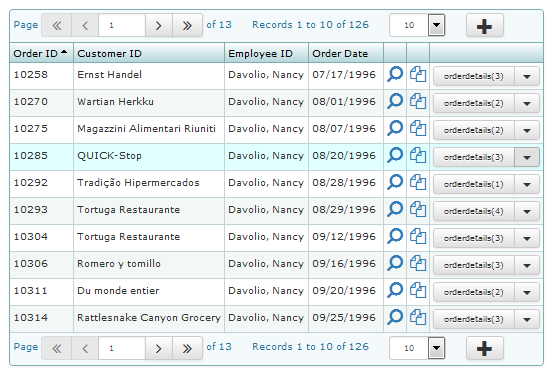This screenshot has height=375, width=555.
Task: Copy the Tradição Hipermercados order row
Action: (418, 182)
